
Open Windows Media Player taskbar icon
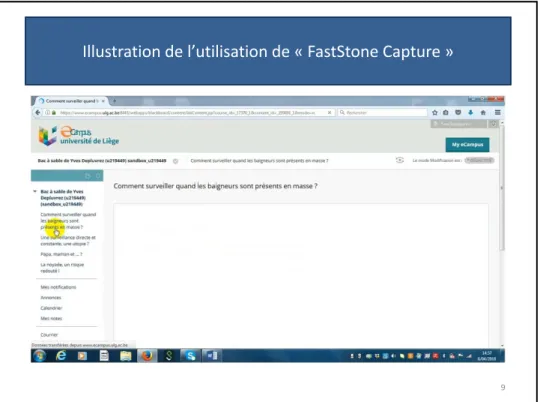click(x=82, y=355)
